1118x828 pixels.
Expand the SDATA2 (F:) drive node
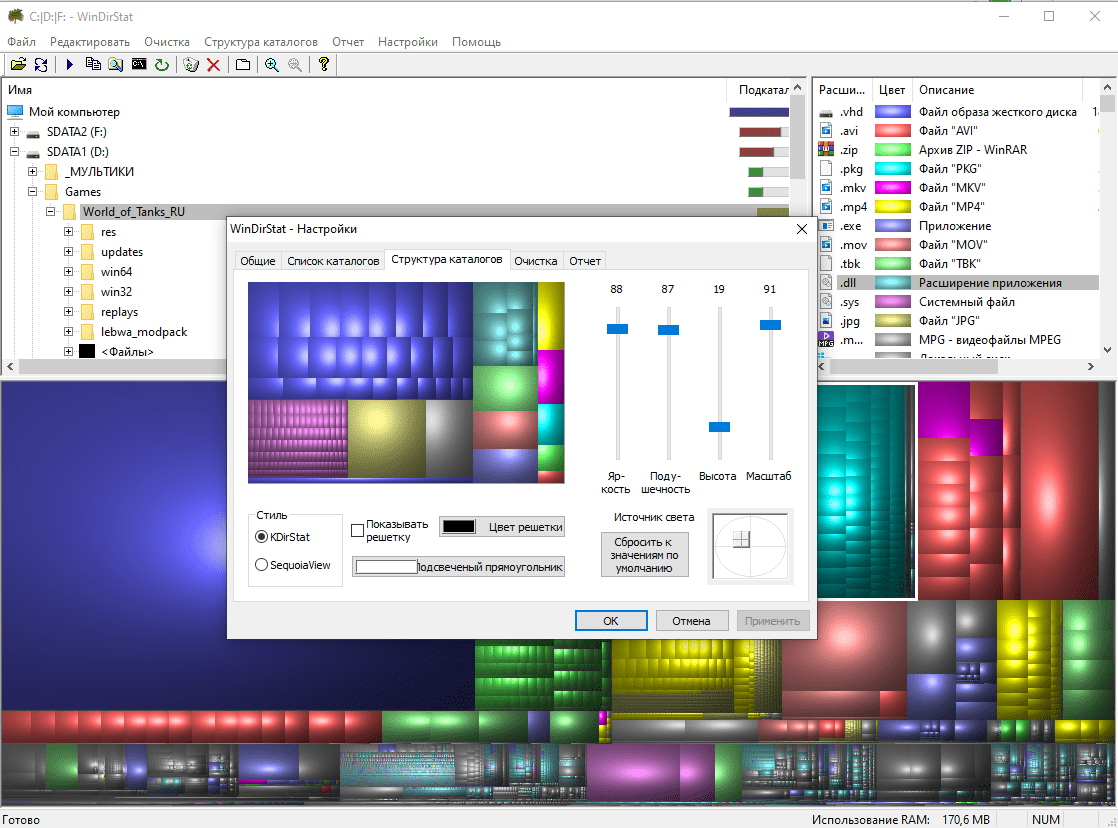point(15,132)
